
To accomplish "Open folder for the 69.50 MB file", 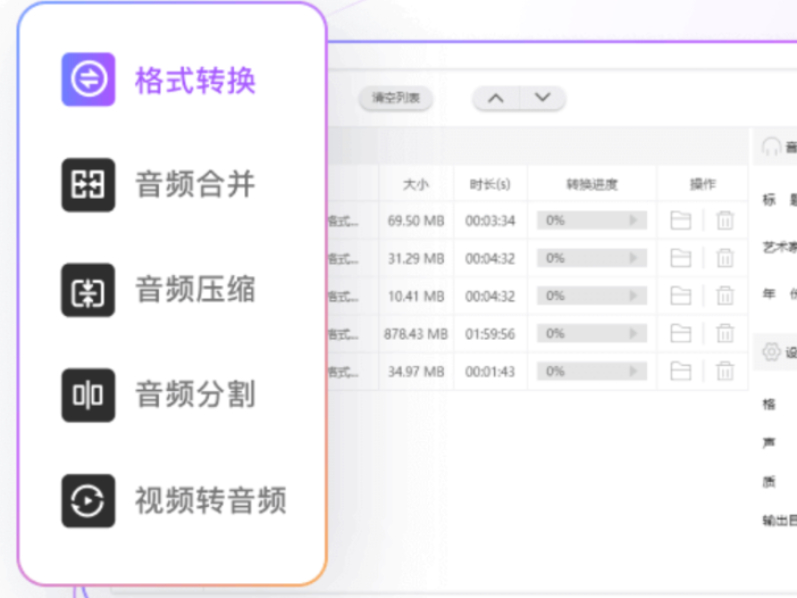I will [681, 221].
